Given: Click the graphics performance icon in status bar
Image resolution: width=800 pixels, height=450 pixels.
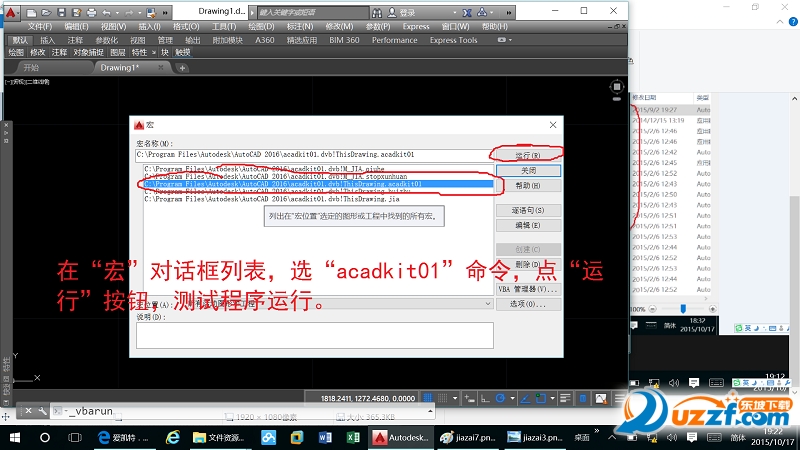Looking at the screenshot, I should [601, 398].
